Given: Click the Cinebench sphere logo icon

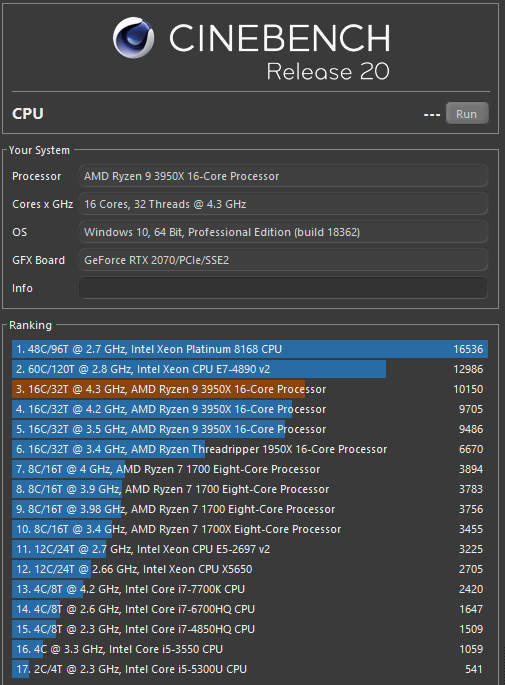Looking at the screenshot, I should [x=133, y=38].
